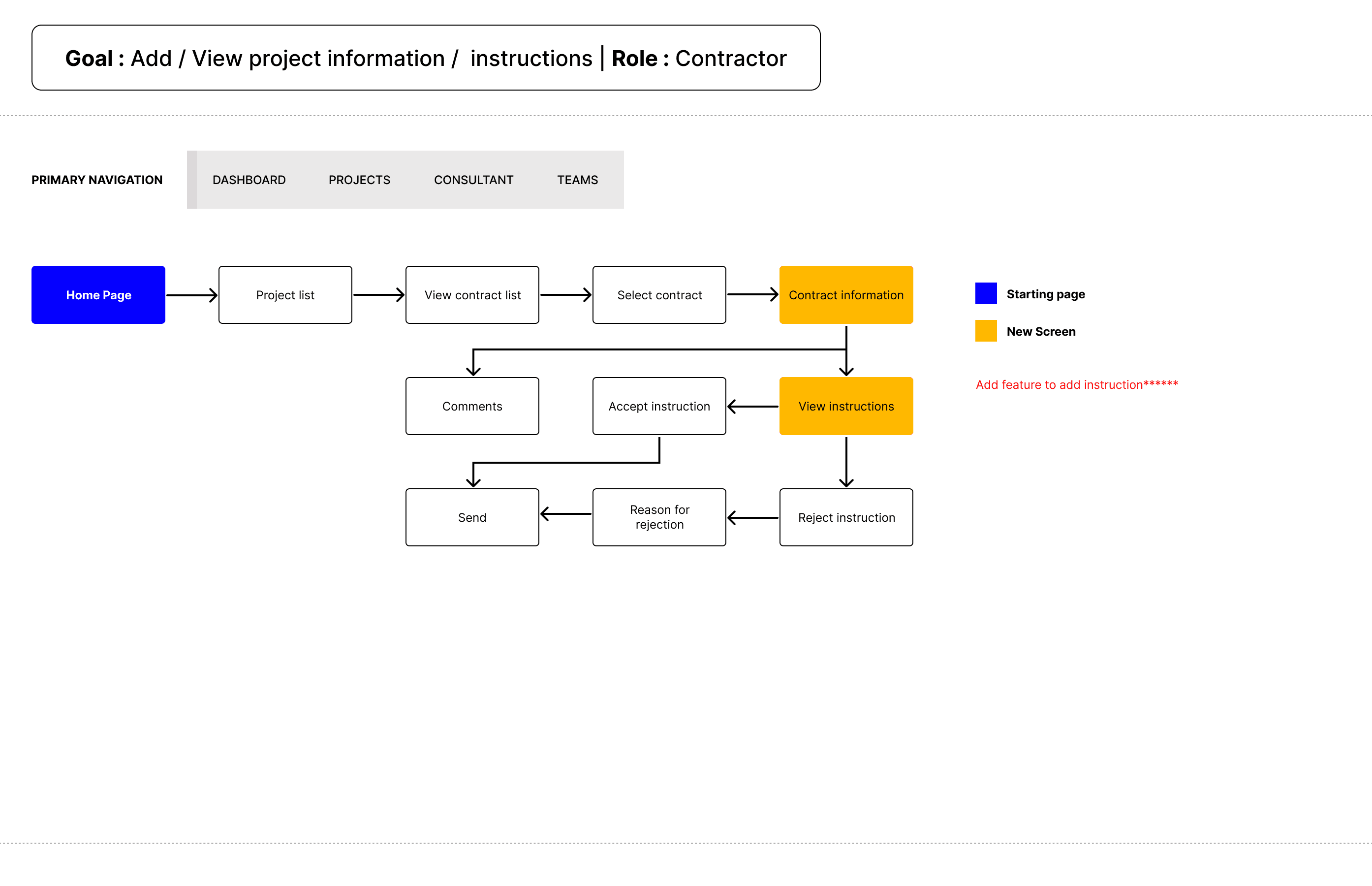Click the arrow from Home Page to Project list
1372x886 pixels.
click(191, 295)
